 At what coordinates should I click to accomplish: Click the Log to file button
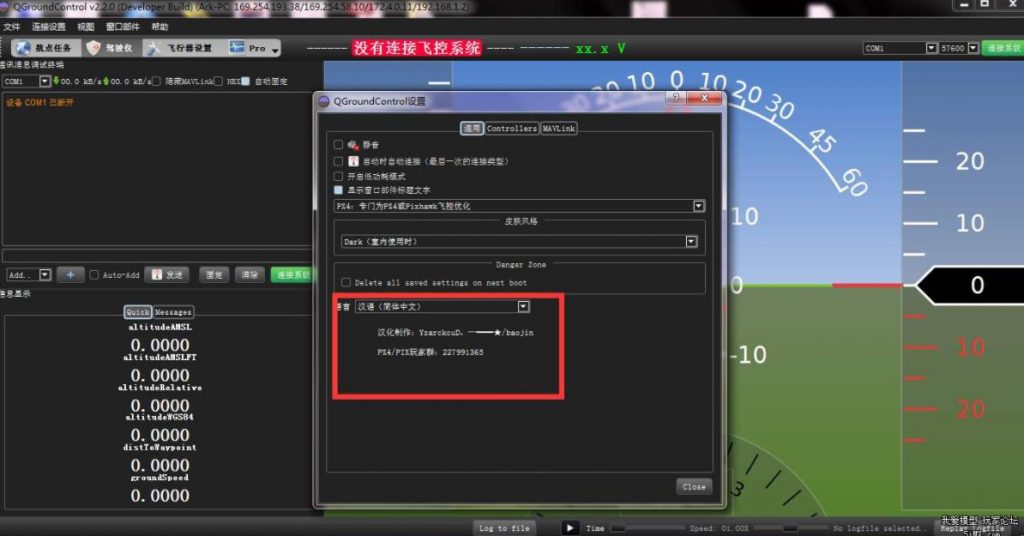[x=504, y=528]
